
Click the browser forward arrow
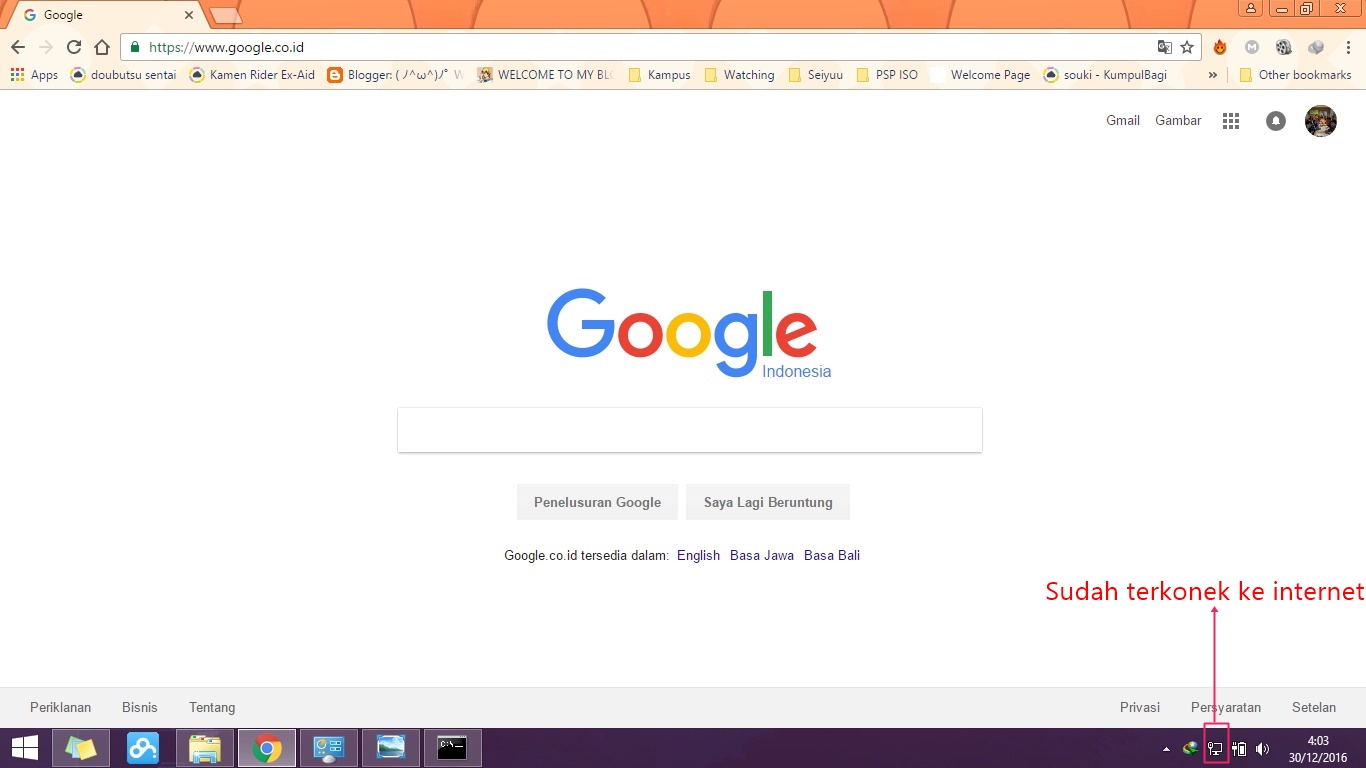point(46,47)
